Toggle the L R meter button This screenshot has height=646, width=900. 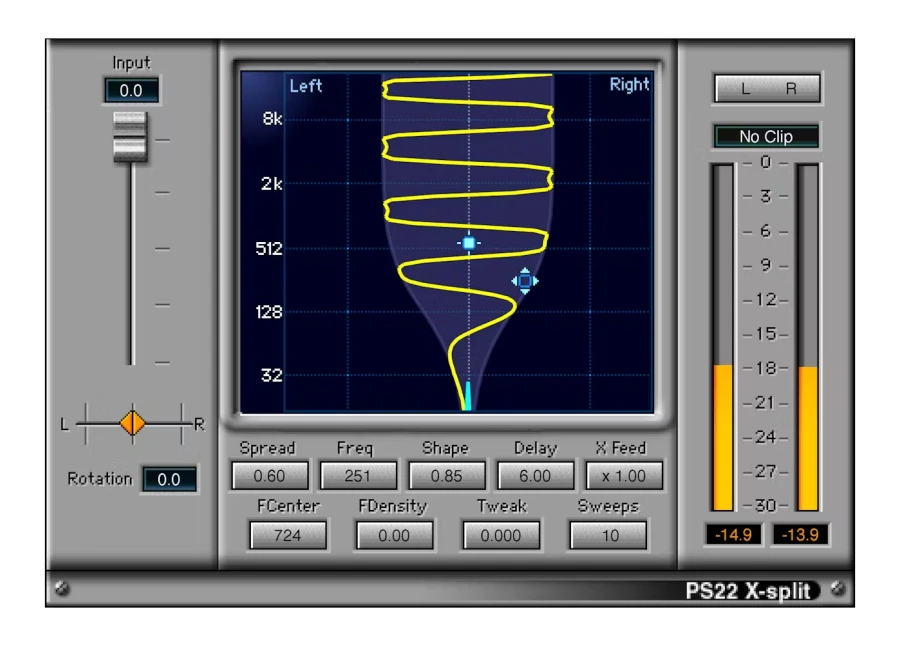pyautogui.click(x=768, y=88)
